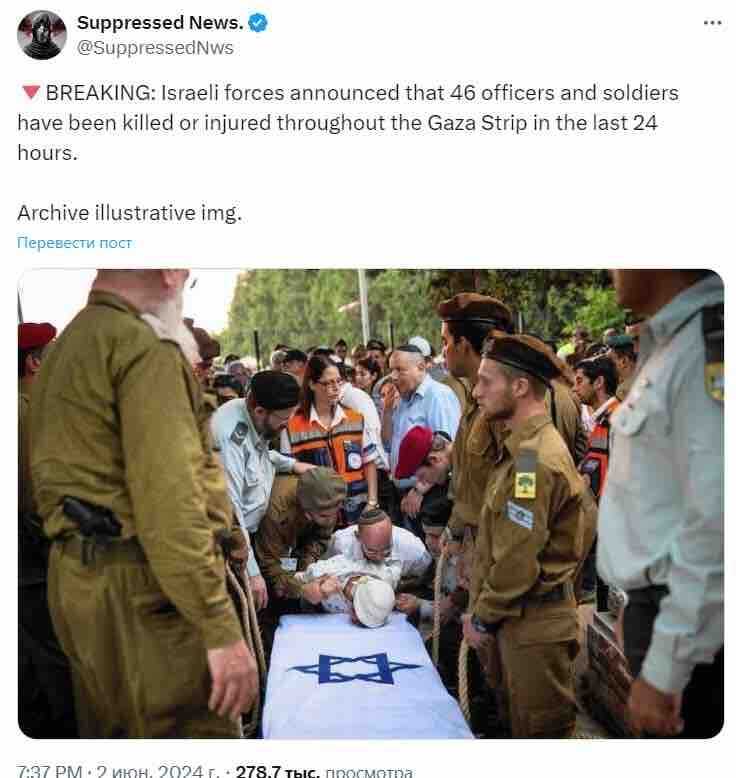This screenshot has width=736, height=778.
Task: Open the "Suppressed News." display name
Action: [x=160, y=23]
